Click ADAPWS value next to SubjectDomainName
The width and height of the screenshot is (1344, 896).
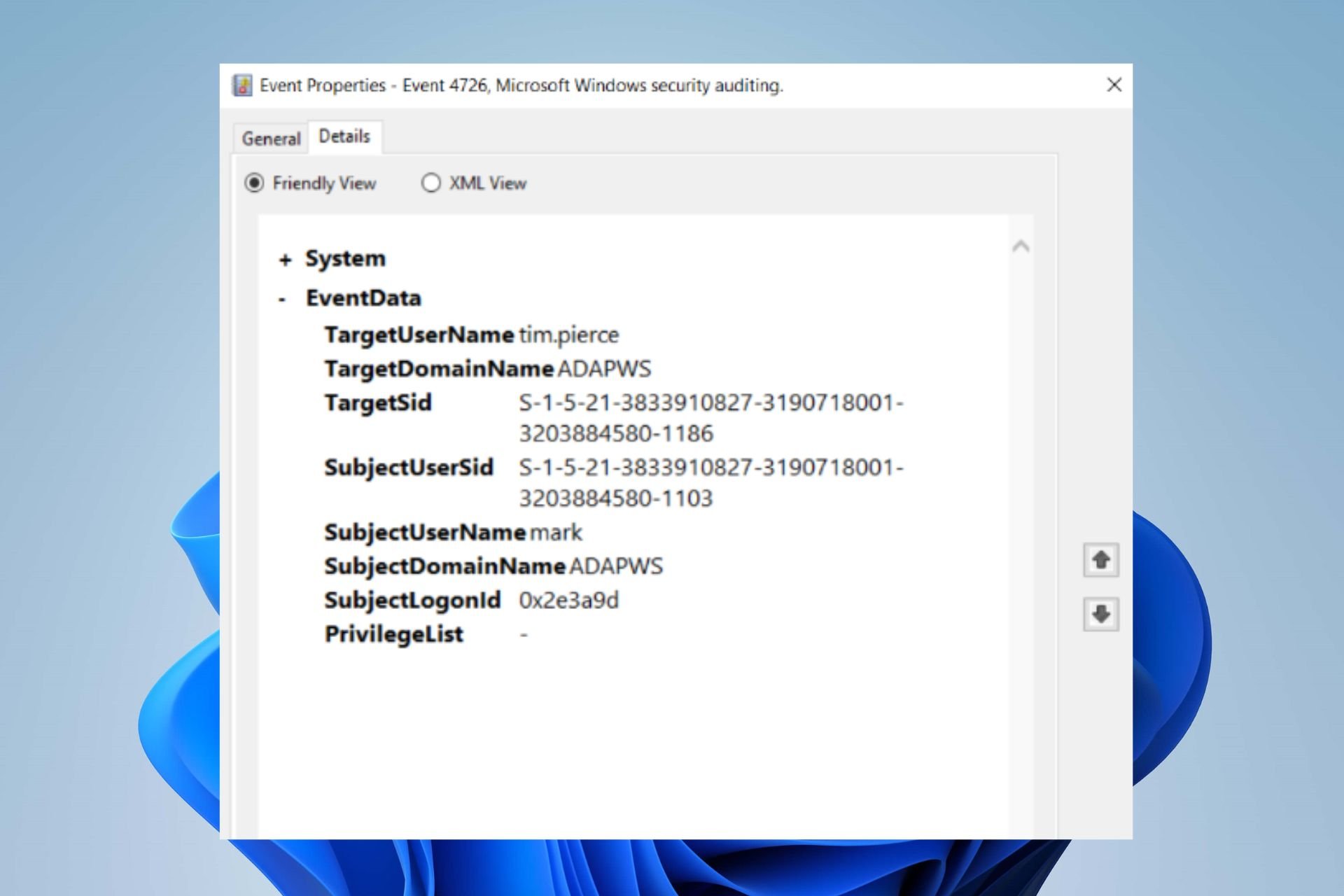pyautogui.click(x=616, y=566)
